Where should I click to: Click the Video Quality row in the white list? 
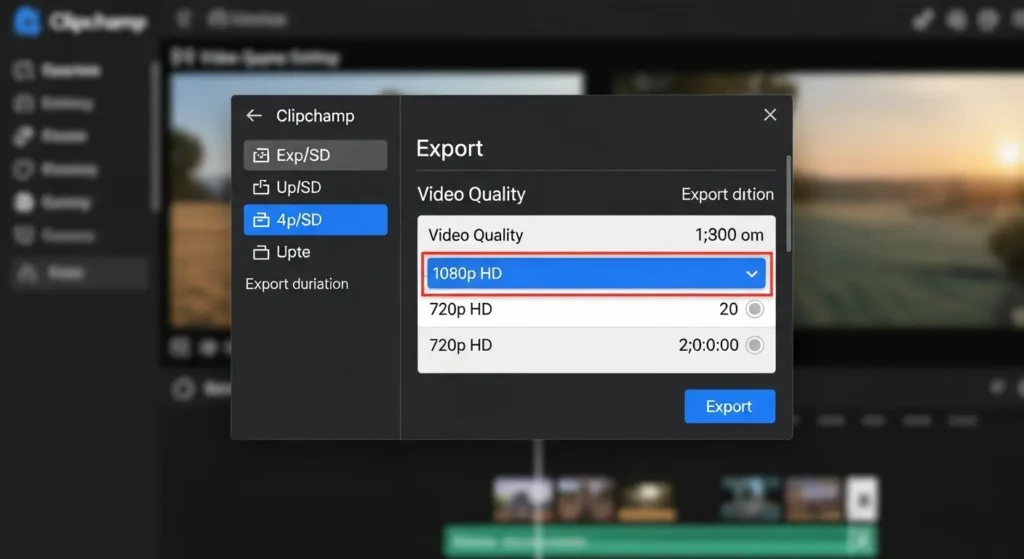(x=596, y=235)
